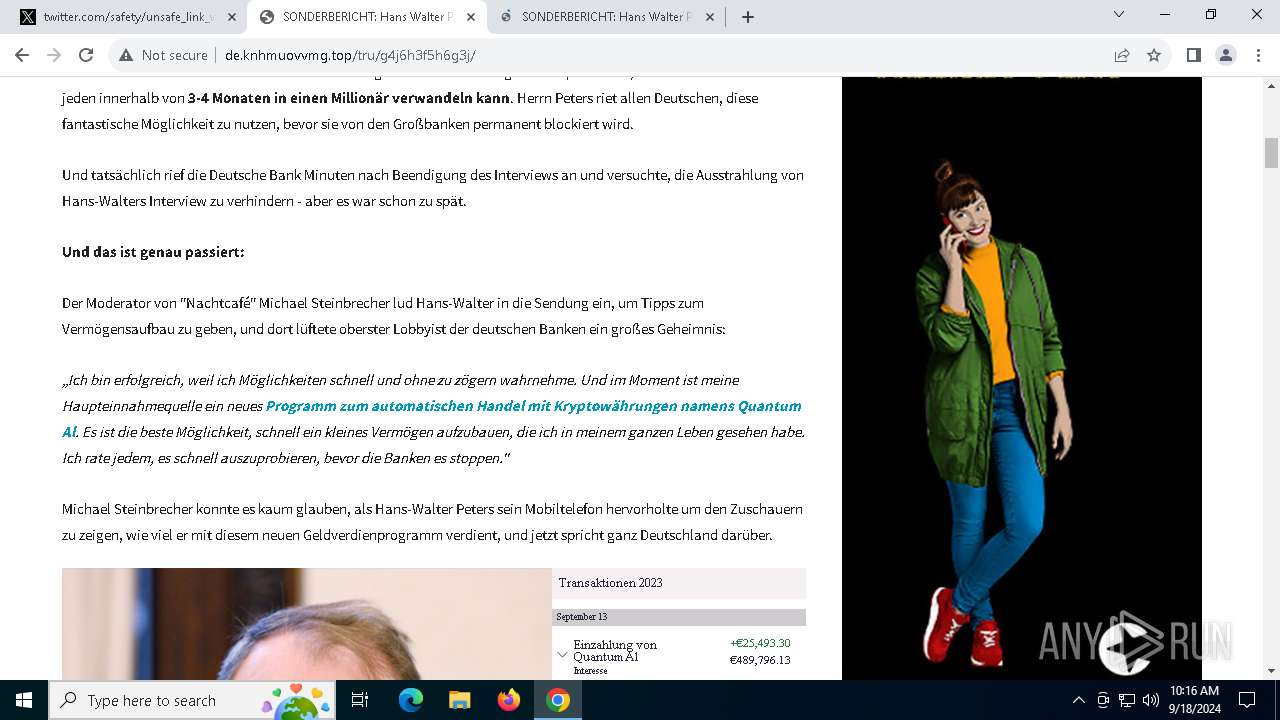The width and height of the screenshot is (1280, 720).
Task: Open the Windows Start menu
Action: coord(24,700)
